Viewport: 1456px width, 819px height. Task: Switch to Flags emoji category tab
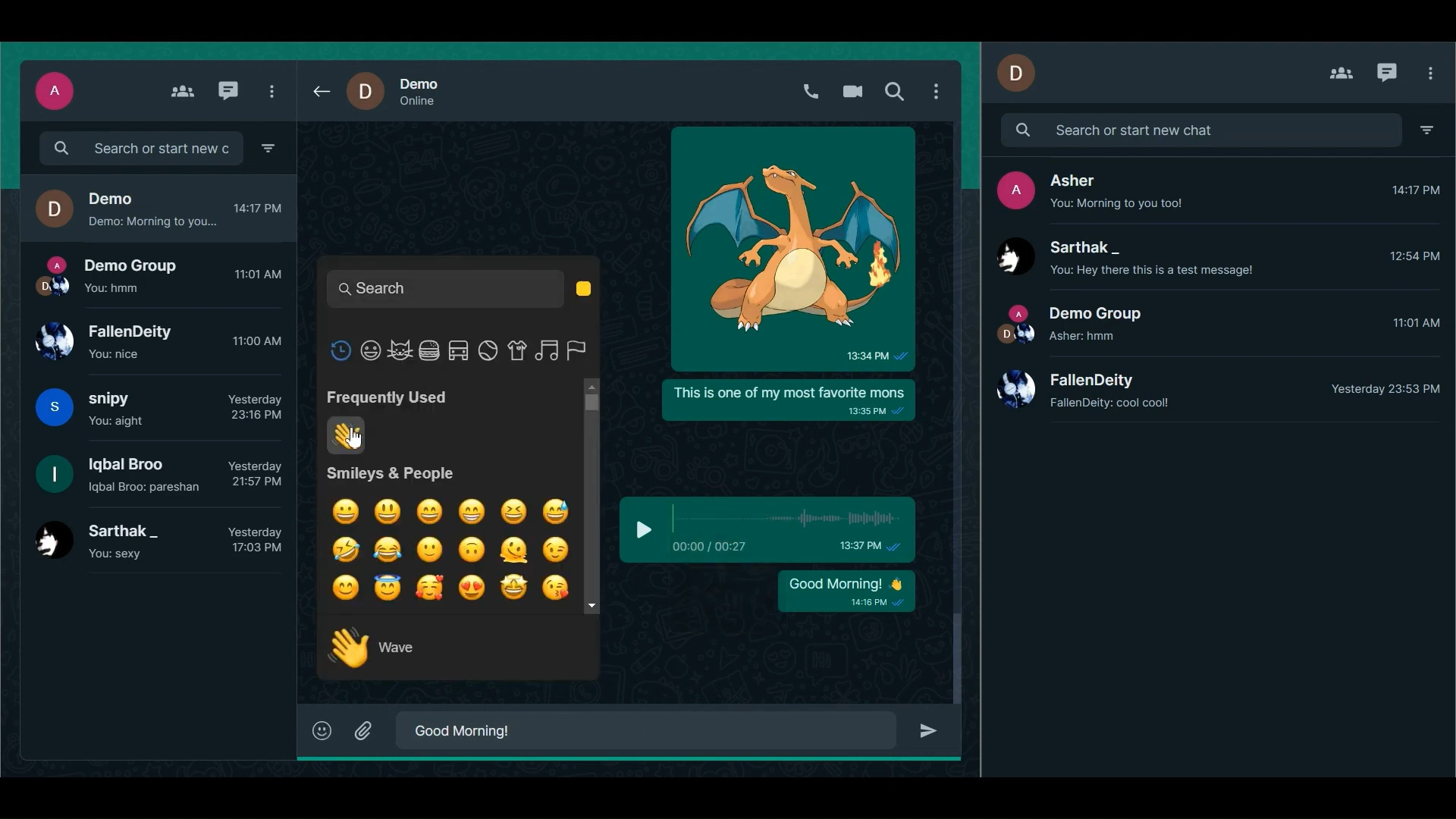(577, 350)
